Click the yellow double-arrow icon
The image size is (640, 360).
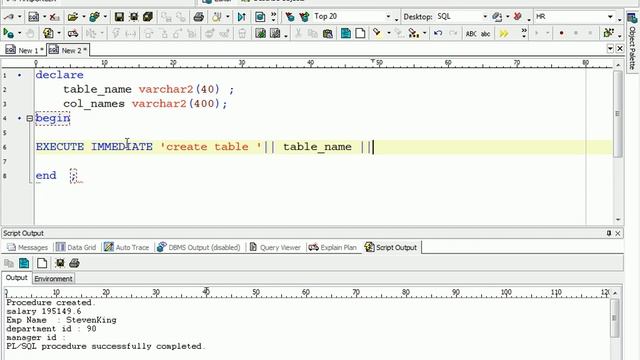[x=504, y=33]
